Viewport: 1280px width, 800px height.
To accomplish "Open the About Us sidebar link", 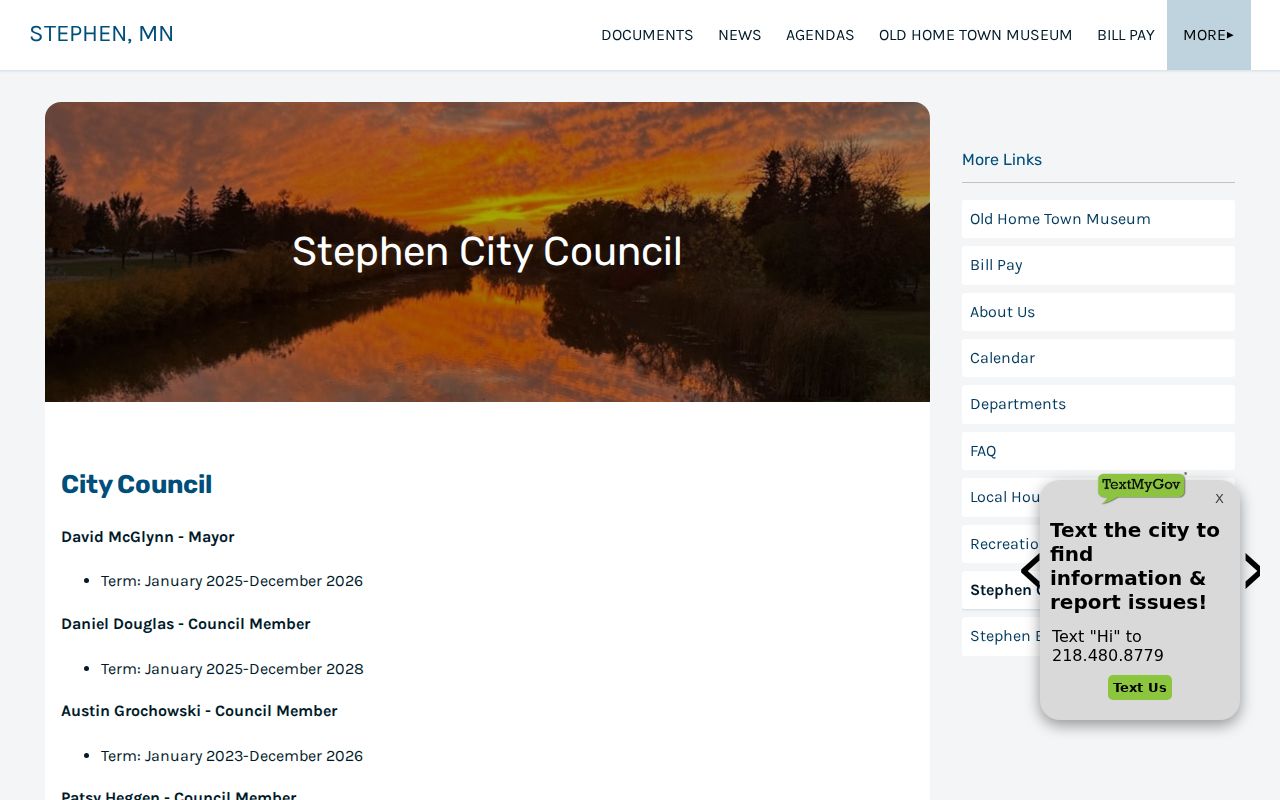I will coord(1098,312).
